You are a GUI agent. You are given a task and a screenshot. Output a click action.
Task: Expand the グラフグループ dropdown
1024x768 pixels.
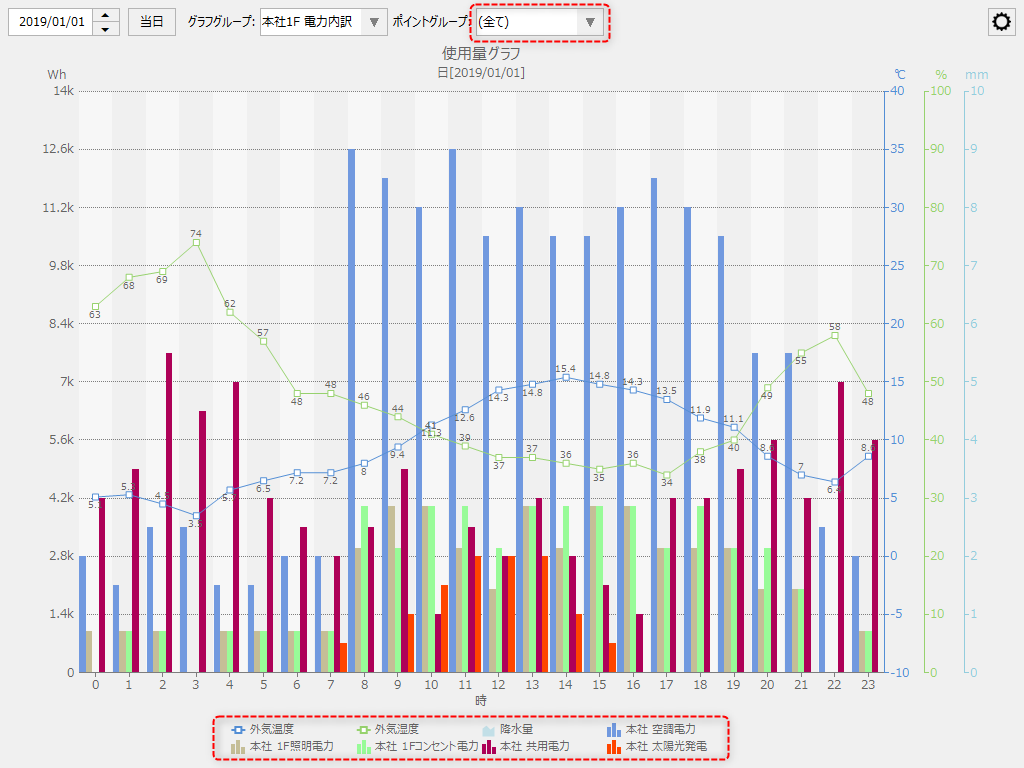(373, 22)
